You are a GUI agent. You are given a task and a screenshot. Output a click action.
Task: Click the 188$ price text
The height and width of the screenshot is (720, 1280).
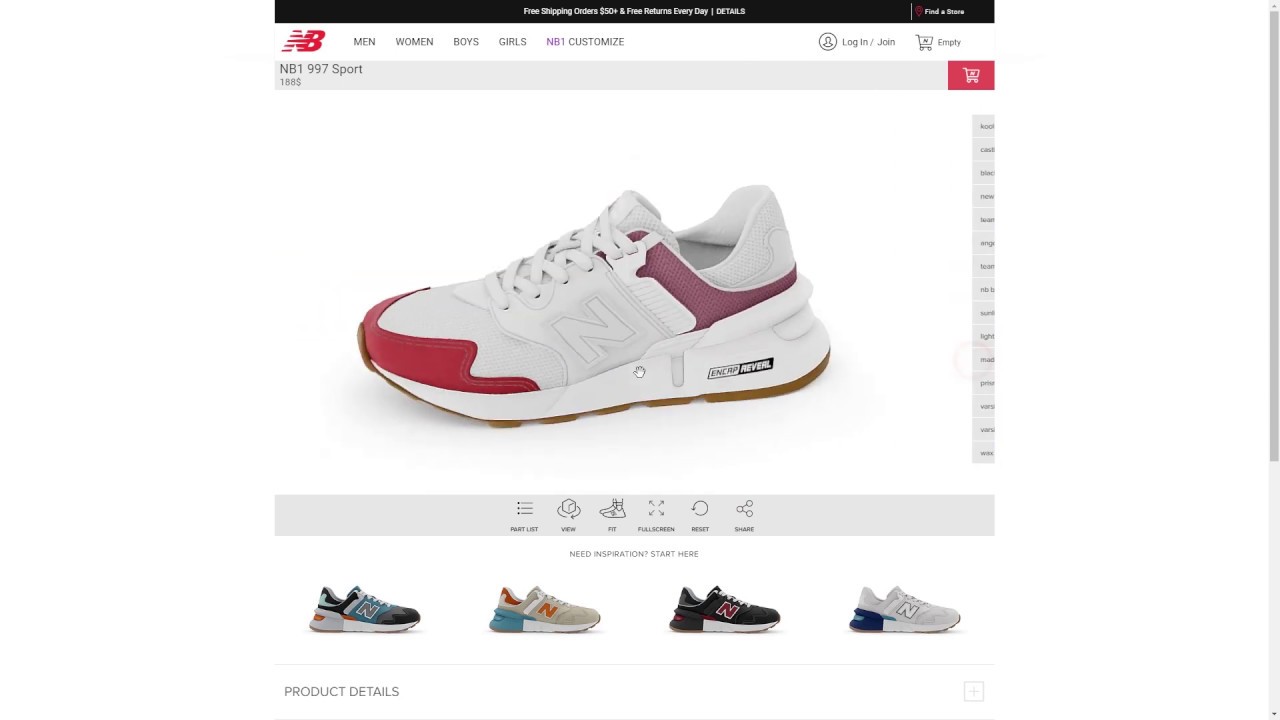(290, 82)
